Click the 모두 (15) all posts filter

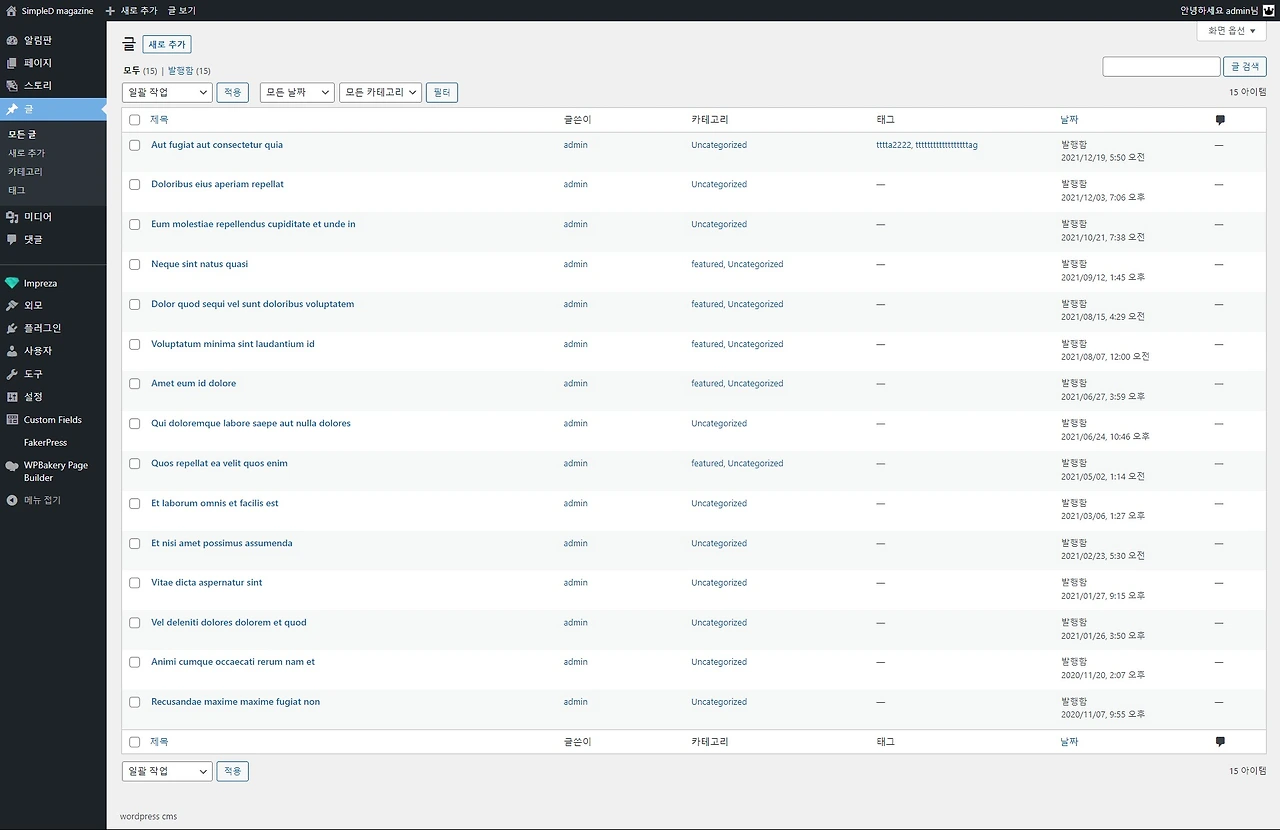point(140,71)
